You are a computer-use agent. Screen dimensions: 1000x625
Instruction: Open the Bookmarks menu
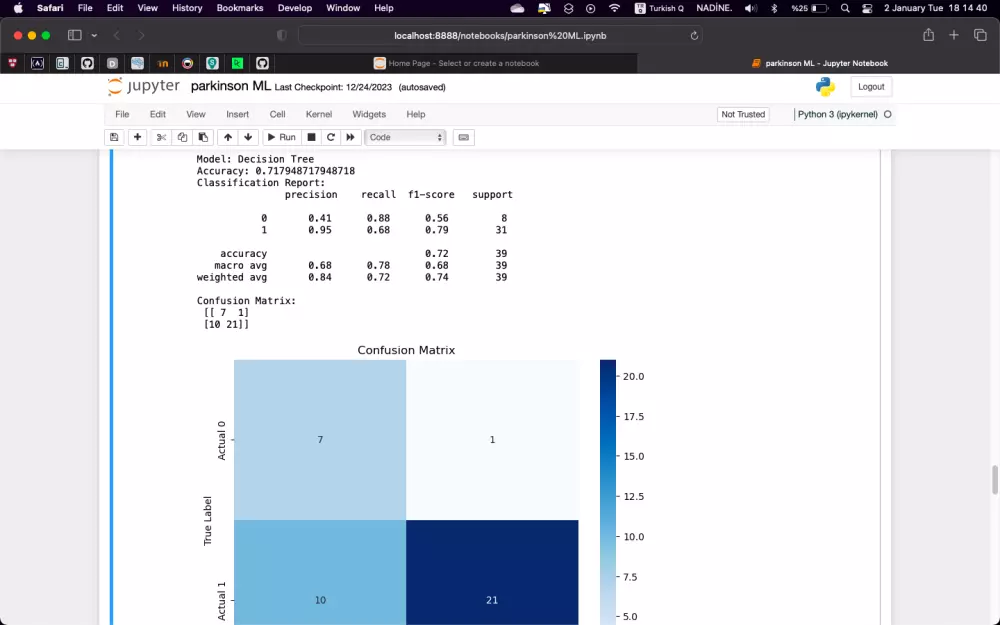click(x=240, y=8)
